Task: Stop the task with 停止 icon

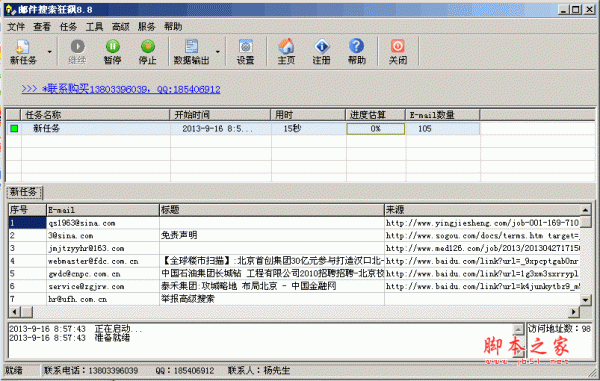Action: coord(147,51)
